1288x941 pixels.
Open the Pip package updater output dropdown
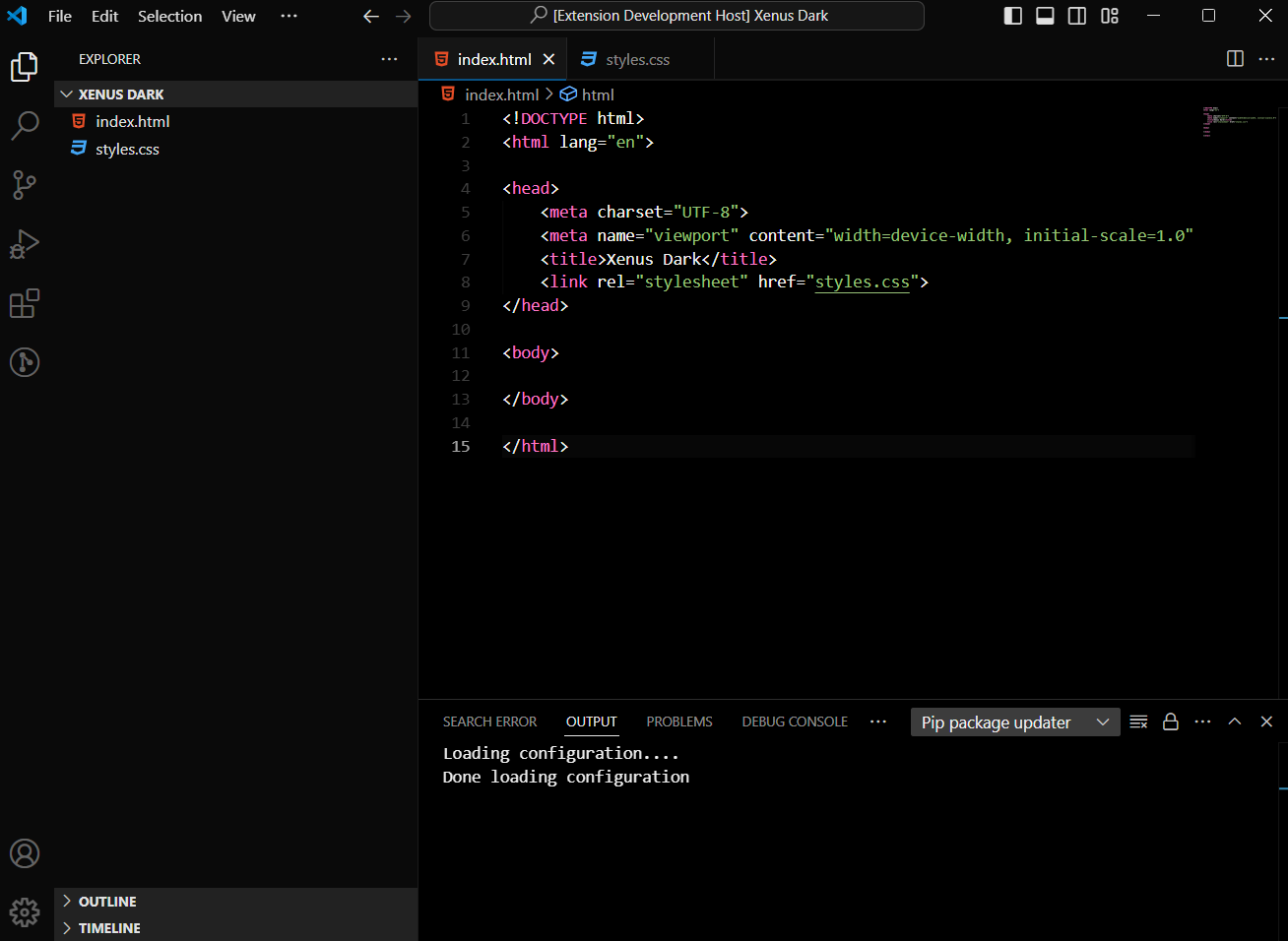pyautogui.click(x=1015, y=721)
